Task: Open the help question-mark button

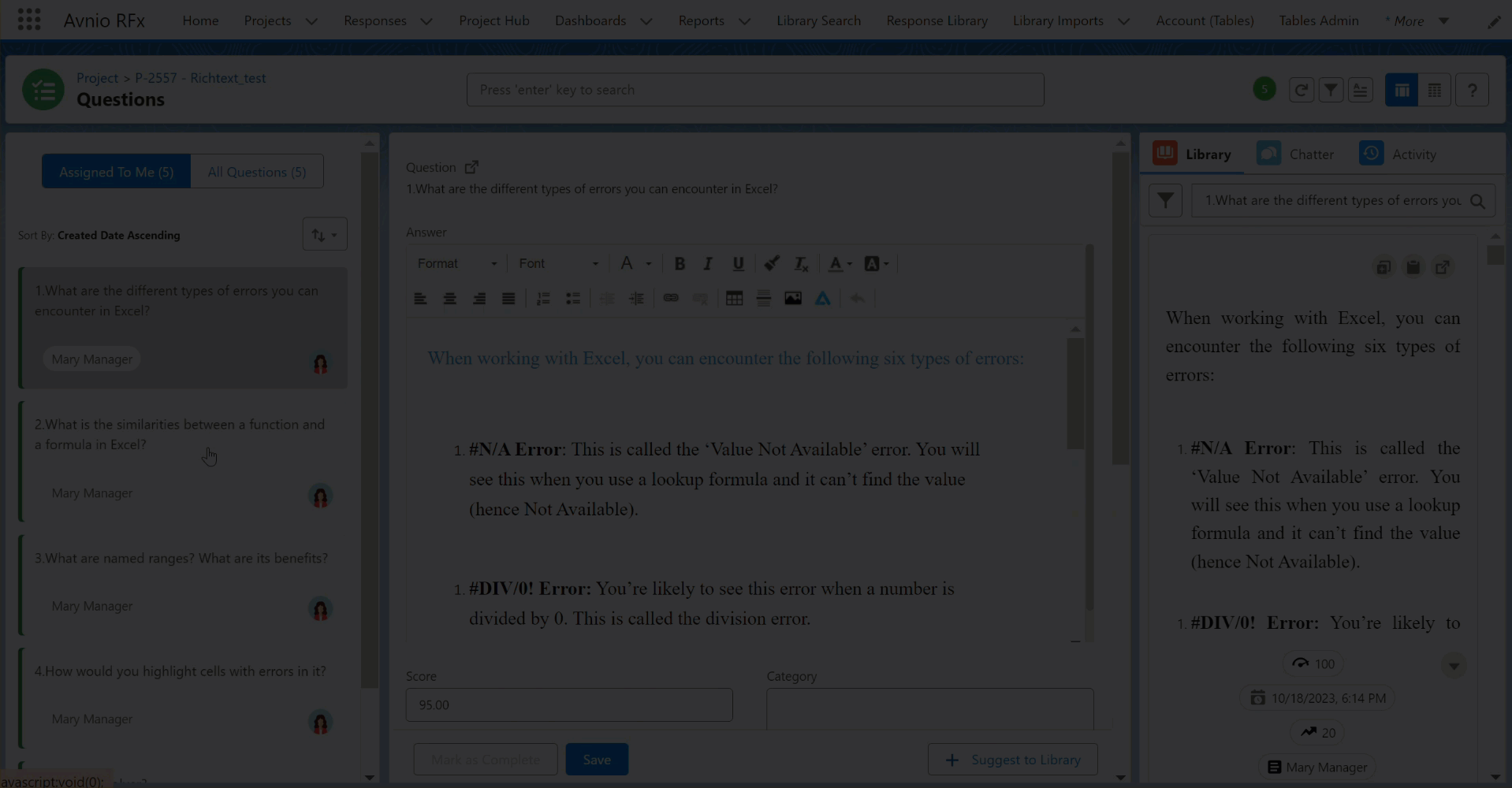Action: [x=1472, y=90]
